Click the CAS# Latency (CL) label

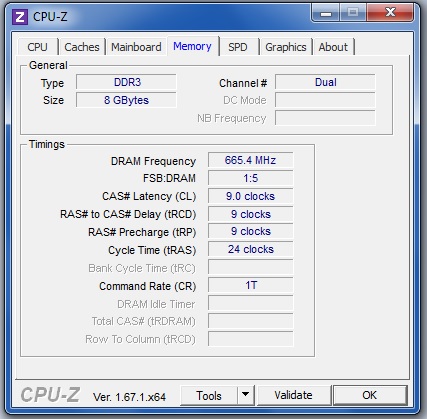pos(149,196)
